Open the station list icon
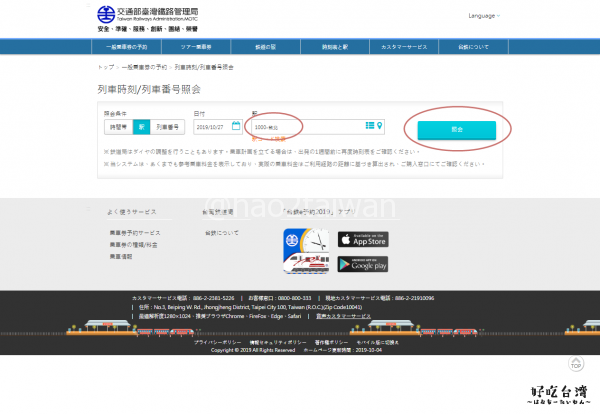600x414 pixels. pos(367,126)
